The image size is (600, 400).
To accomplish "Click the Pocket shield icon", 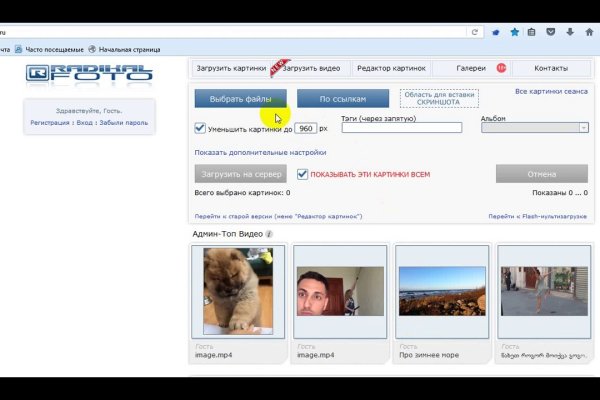I will tap(549, 32).
